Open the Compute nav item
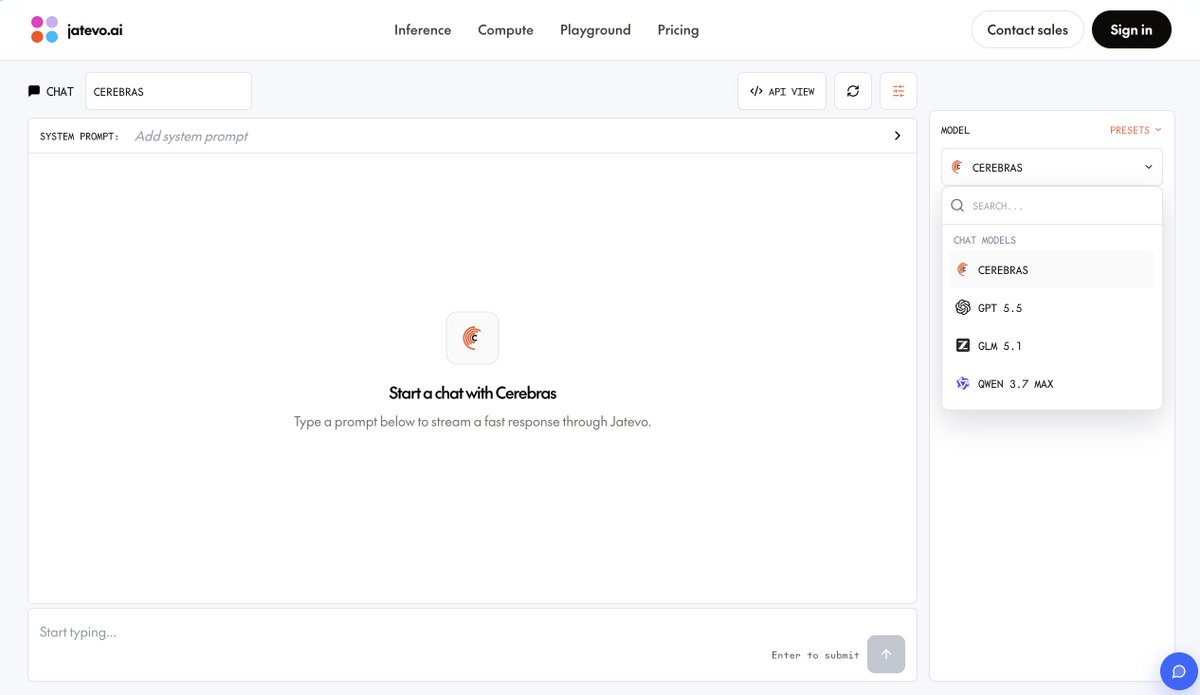This screenshot has height=695, width=1200. (x=506, y=30)
